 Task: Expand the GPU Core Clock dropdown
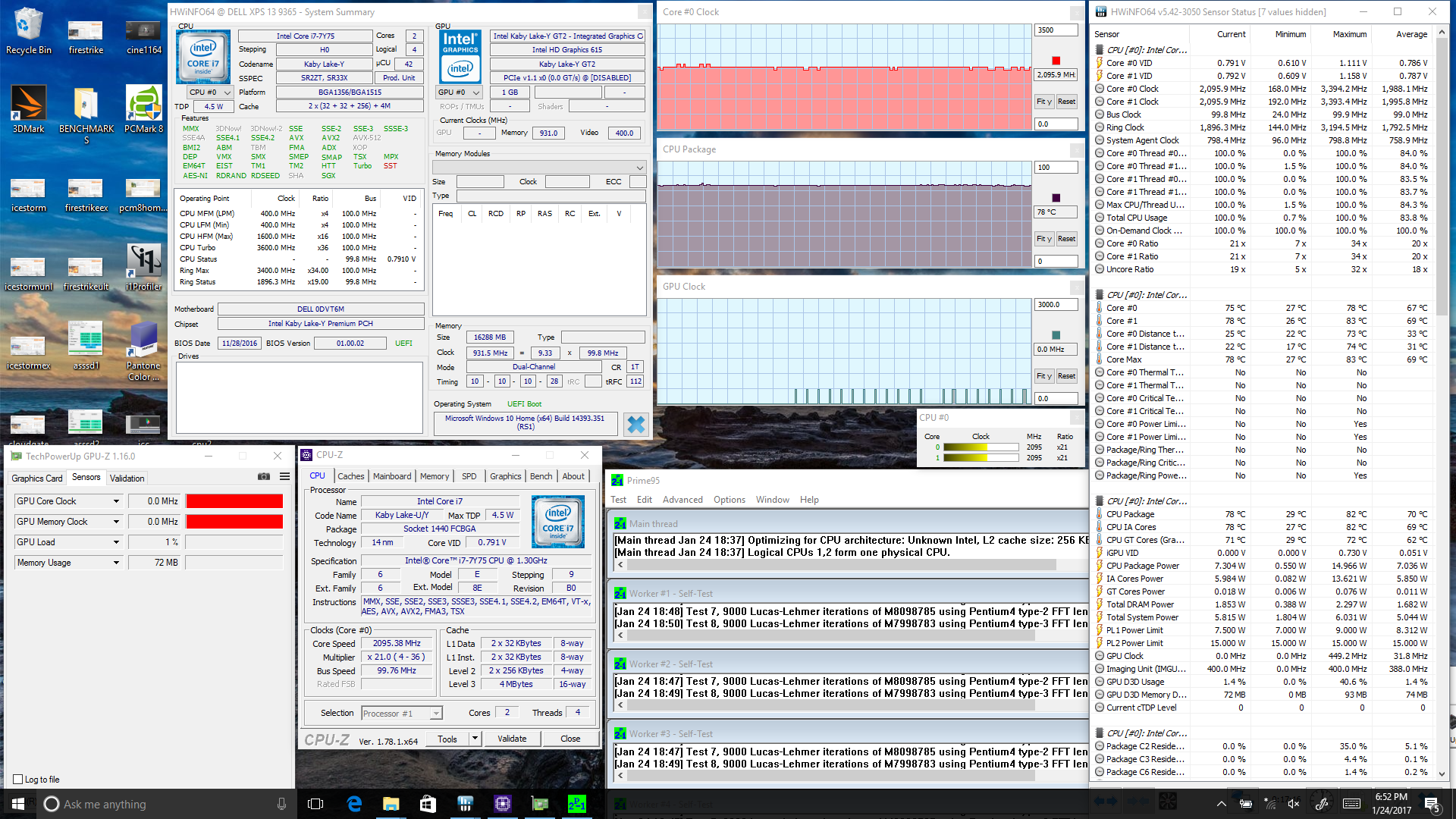click(x=116, y=501)
